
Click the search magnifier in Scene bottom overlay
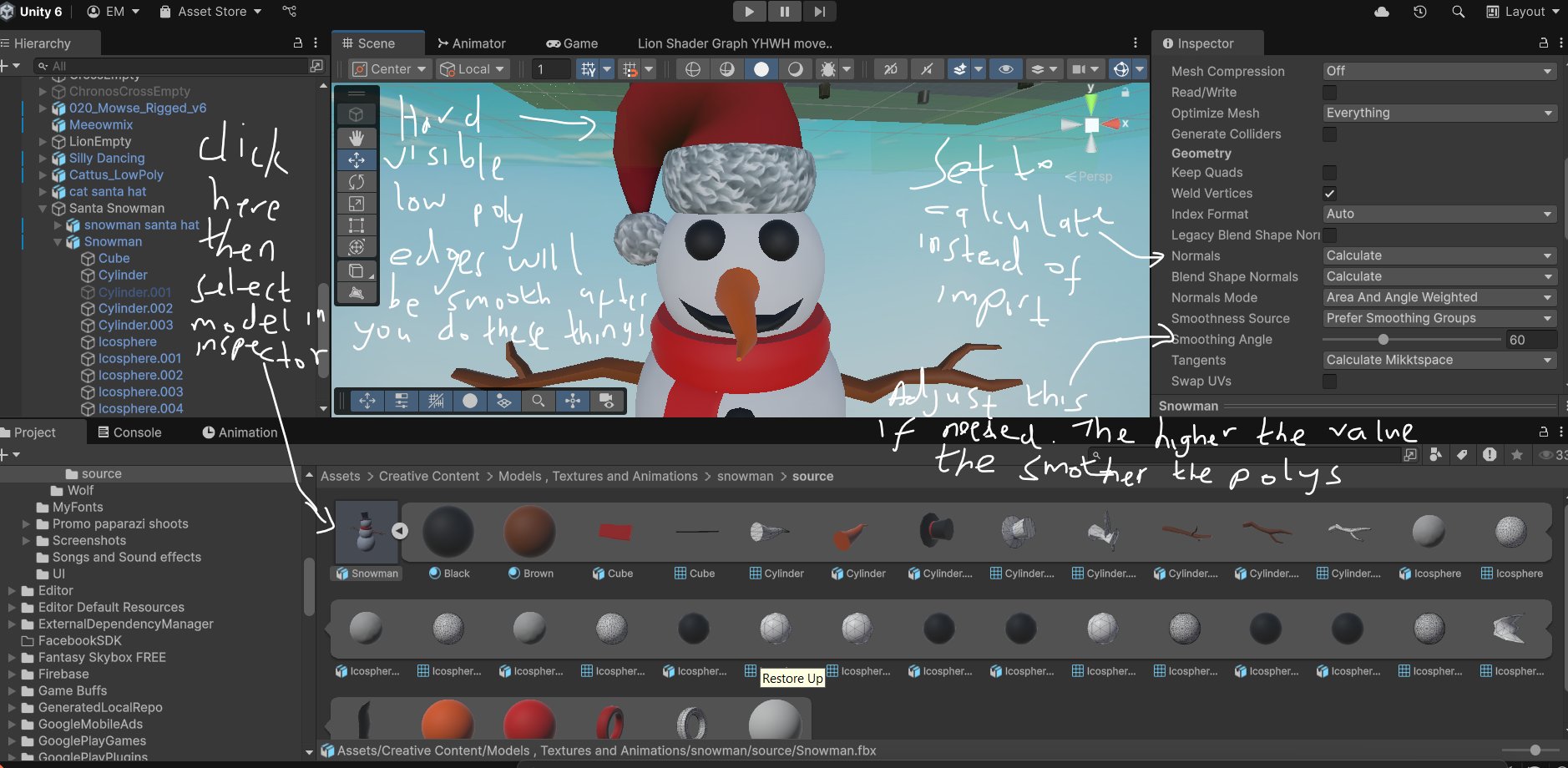(x=539, y=401)
